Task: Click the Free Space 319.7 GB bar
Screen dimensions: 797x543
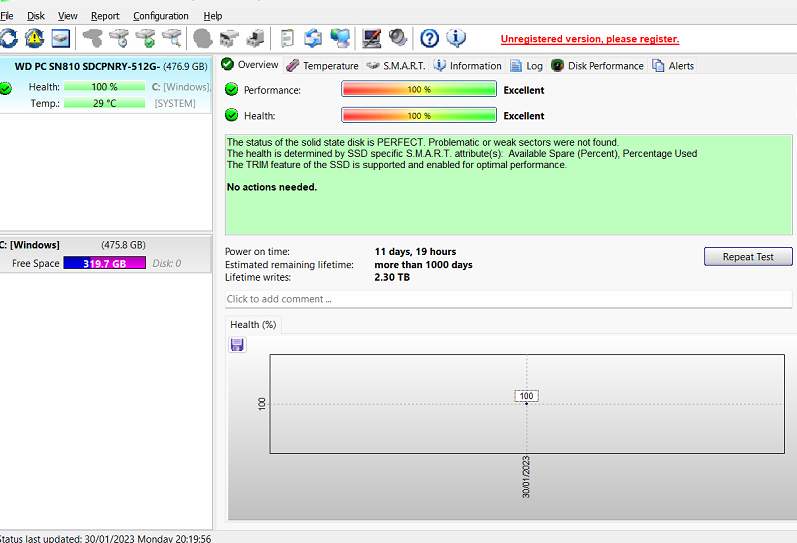Action: (104, 263)
